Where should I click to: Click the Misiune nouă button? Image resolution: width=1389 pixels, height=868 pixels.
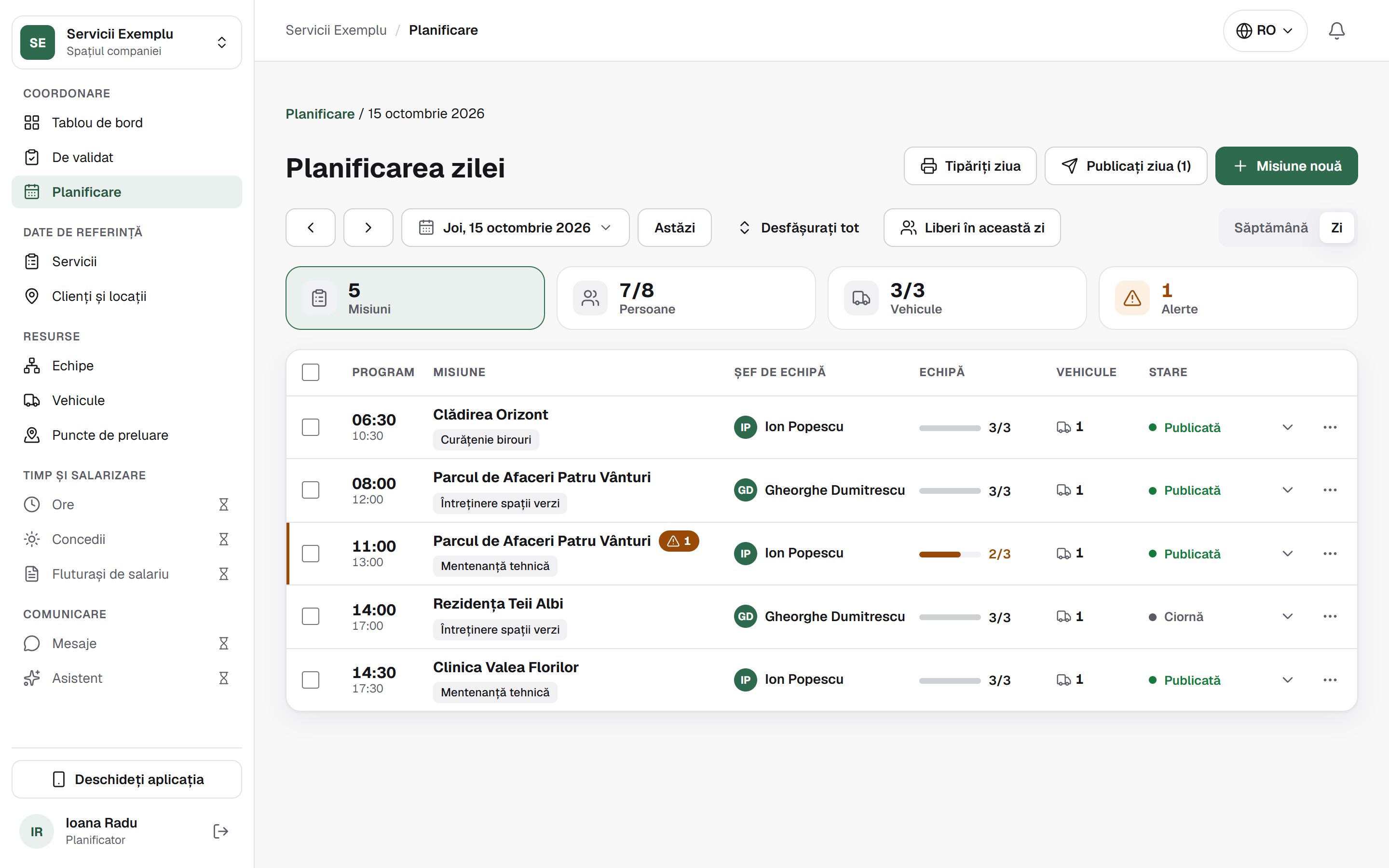[x=1286, y=166]
